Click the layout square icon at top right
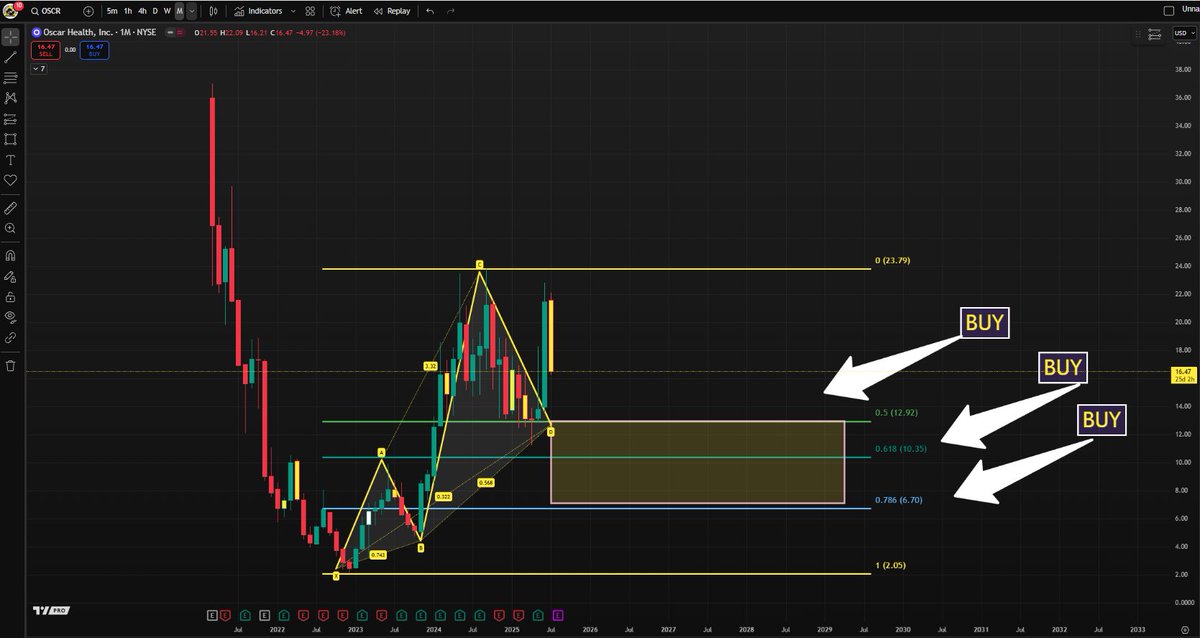This screenshot has height=638, width=1200. coord(1170,11)
